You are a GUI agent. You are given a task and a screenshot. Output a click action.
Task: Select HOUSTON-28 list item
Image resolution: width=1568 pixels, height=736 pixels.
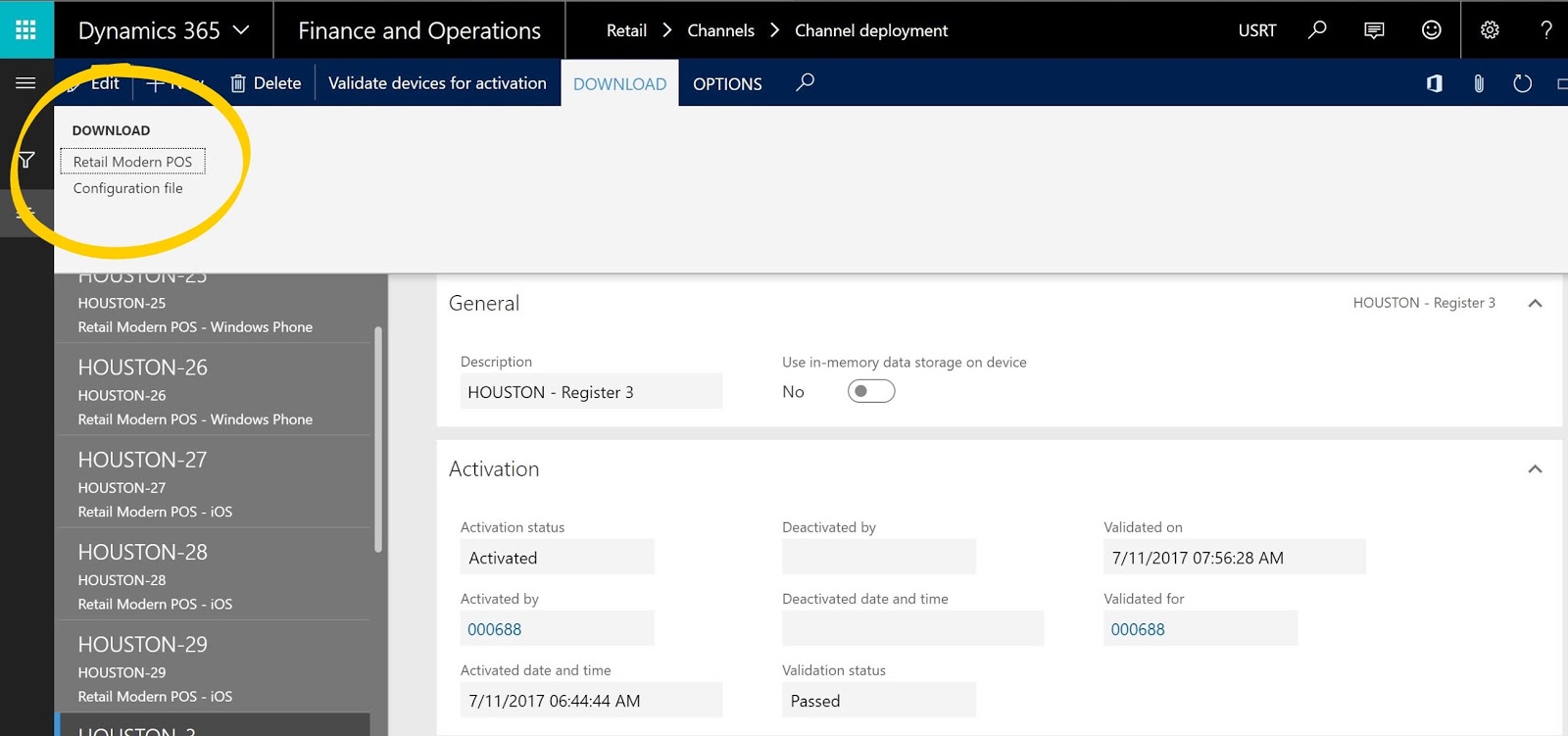214,574
